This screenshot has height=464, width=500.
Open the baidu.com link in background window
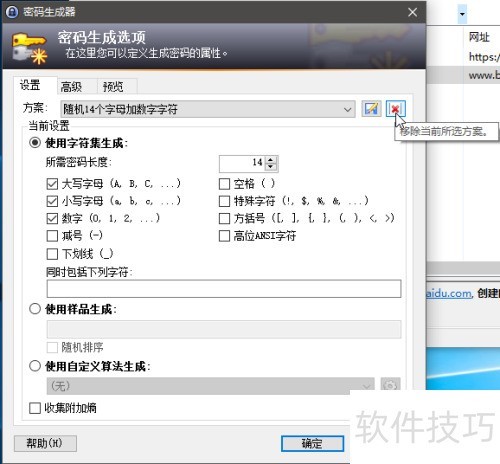point(449,293)
